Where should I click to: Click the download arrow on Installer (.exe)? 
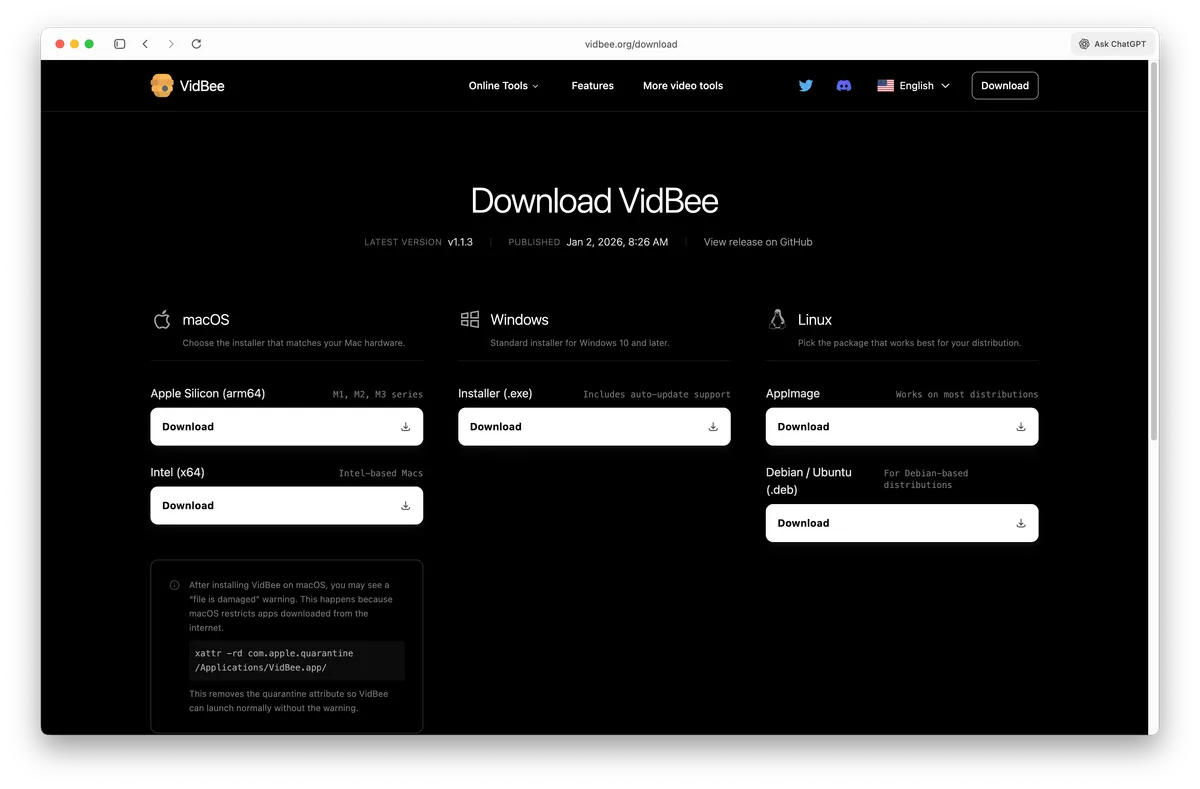713,426
